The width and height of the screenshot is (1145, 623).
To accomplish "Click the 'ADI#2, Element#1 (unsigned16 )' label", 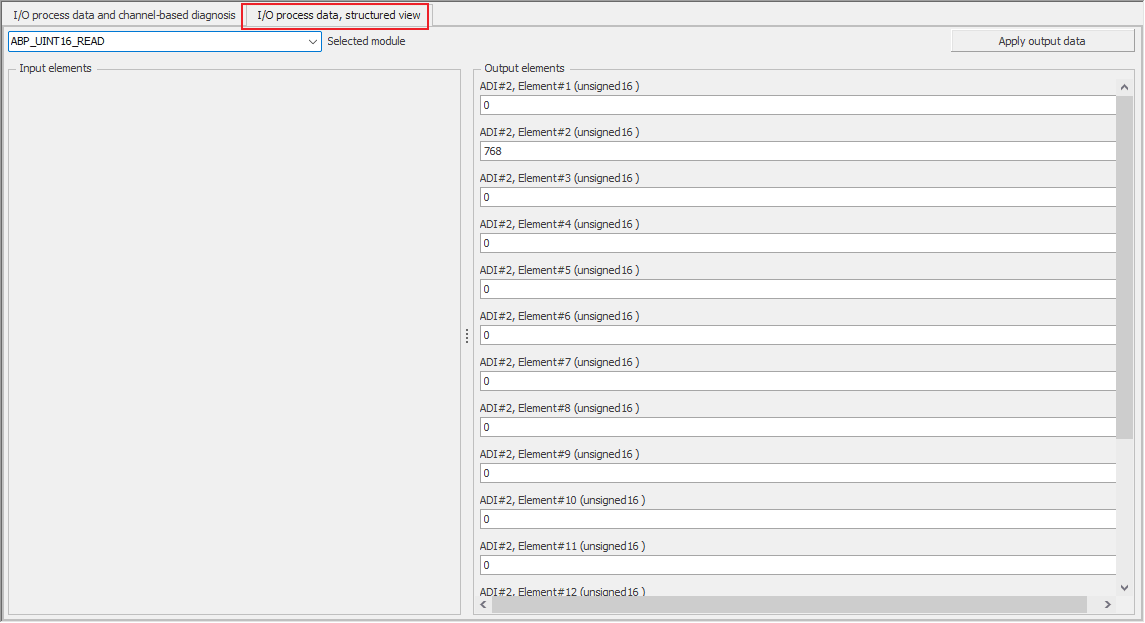I will click(559, 86).
